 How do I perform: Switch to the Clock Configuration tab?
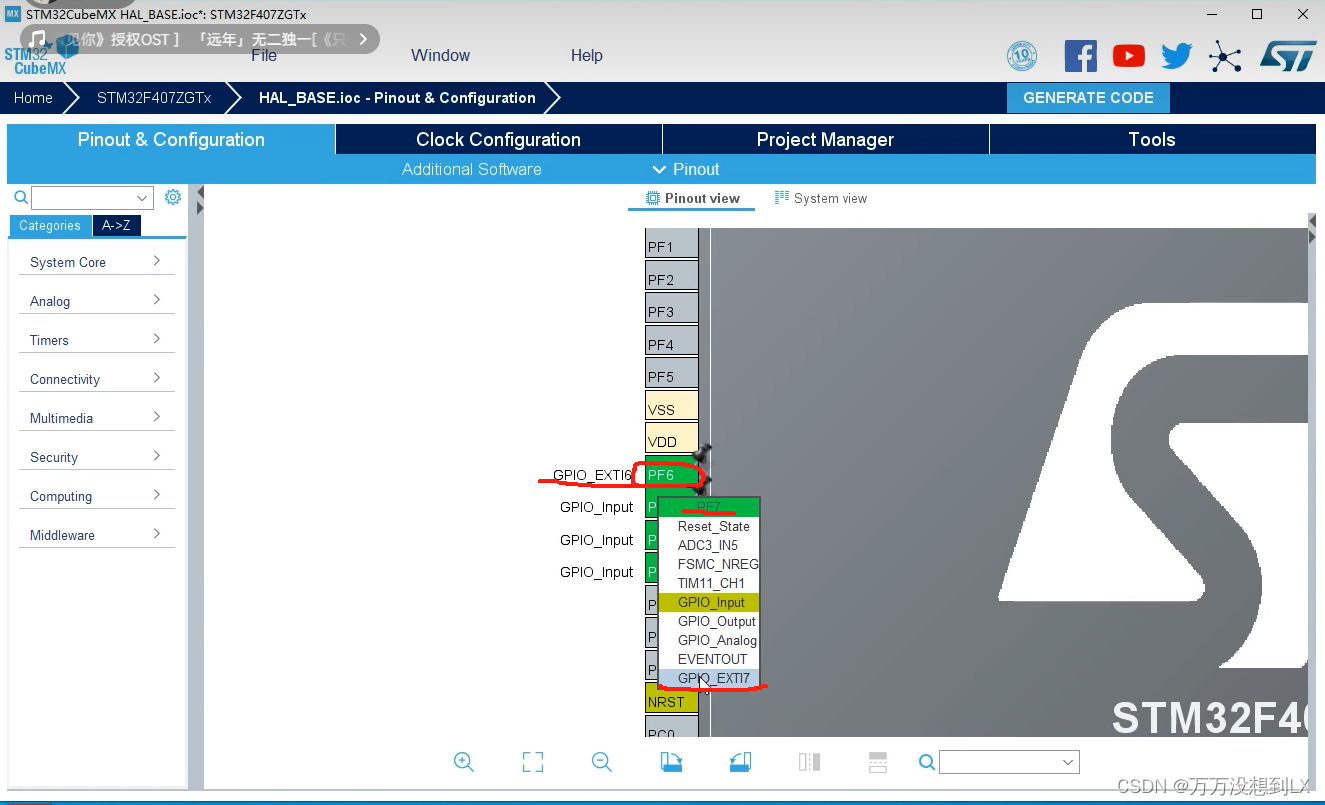coord(497,139)
